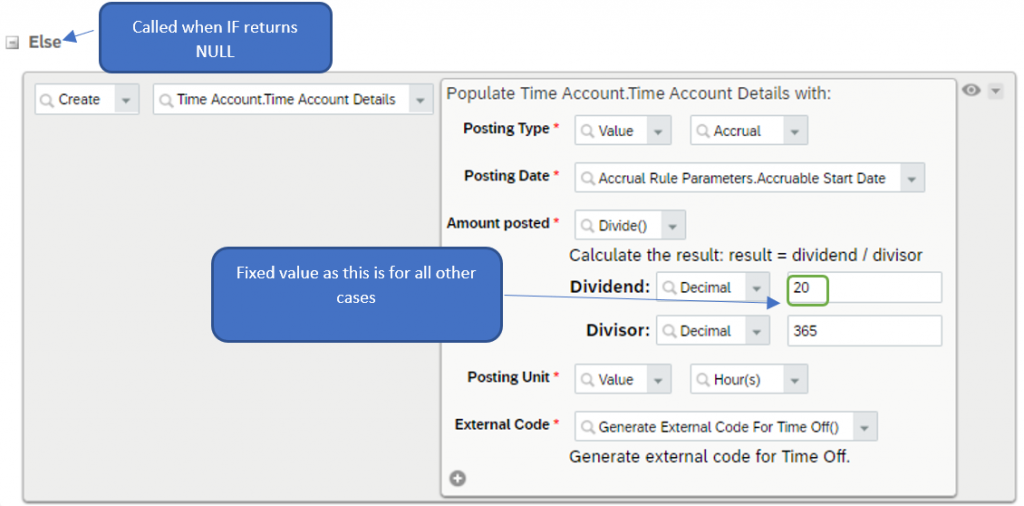Image resolution: width=1024 pixels, height=506 pixels.
Task: Click the Divisor value field showing 365
Action: [864, 331]
